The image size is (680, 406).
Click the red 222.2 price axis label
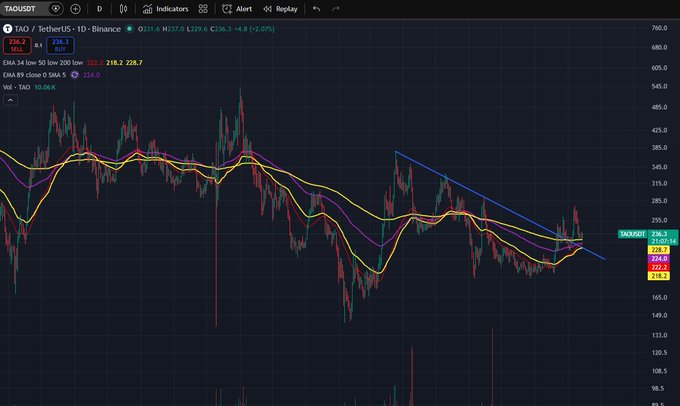click(x=659, y=267)
